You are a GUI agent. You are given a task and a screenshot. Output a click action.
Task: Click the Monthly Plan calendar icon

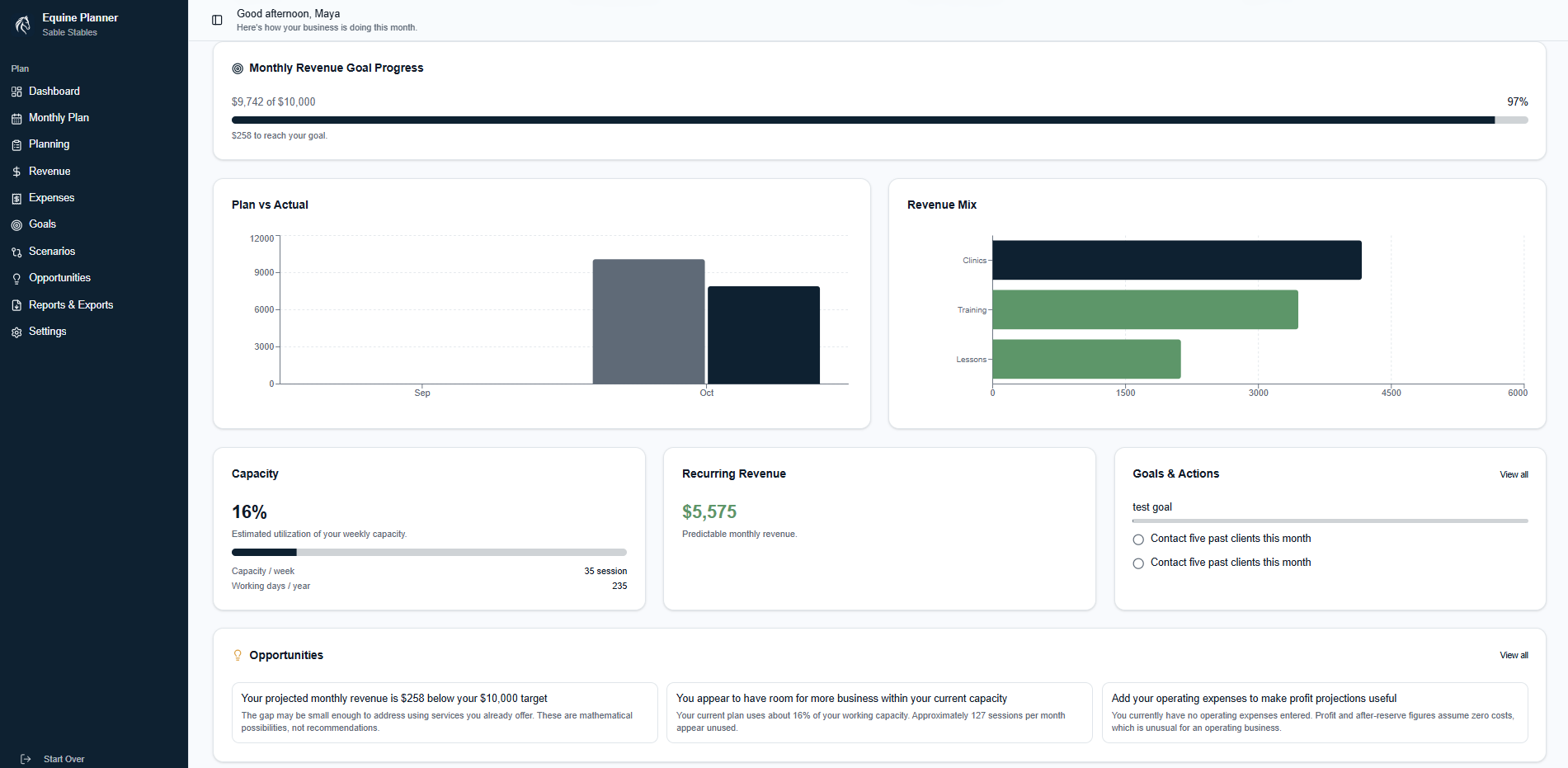(x=16, y=119)
